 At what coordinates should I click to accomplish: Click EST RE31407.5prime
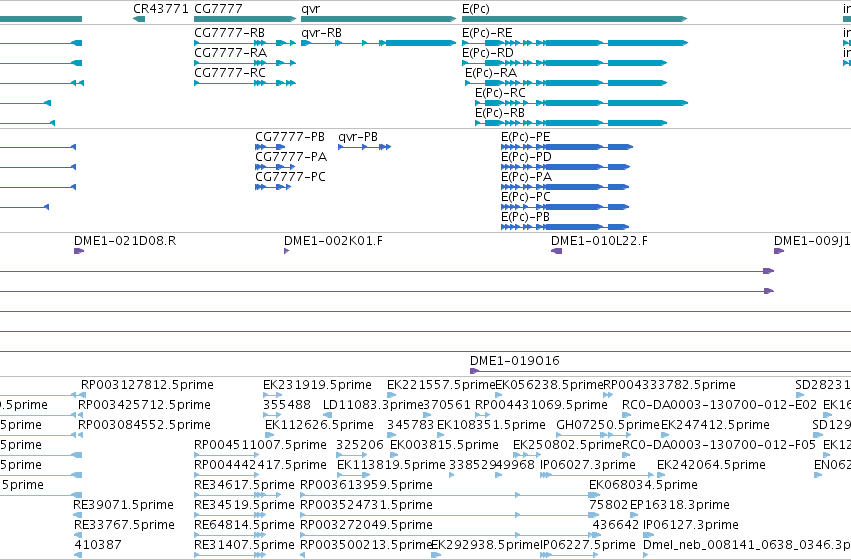(x=244, y=545)
